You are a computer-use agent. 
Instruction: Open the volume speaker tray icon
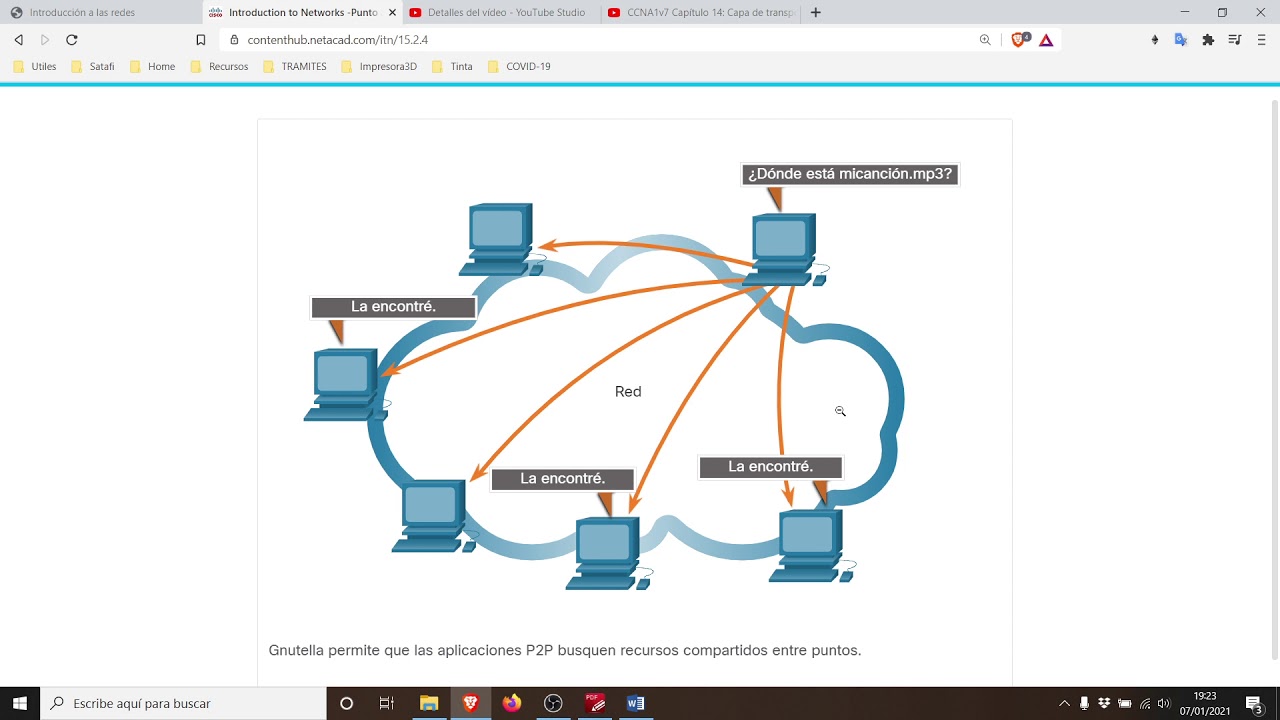[x=1164, y=703]
